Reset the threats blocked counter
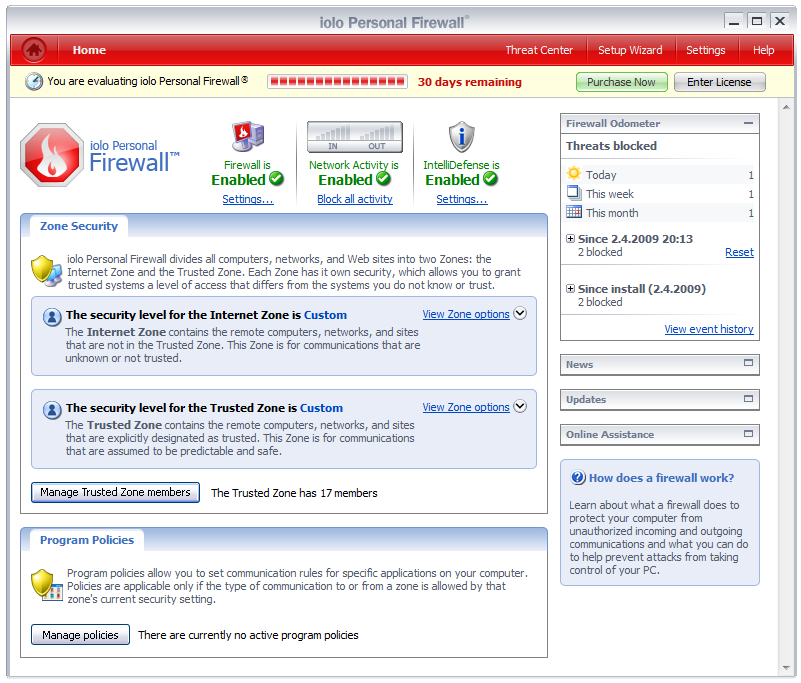This screenshot has width=801, height=683. [x=739, y=252]
